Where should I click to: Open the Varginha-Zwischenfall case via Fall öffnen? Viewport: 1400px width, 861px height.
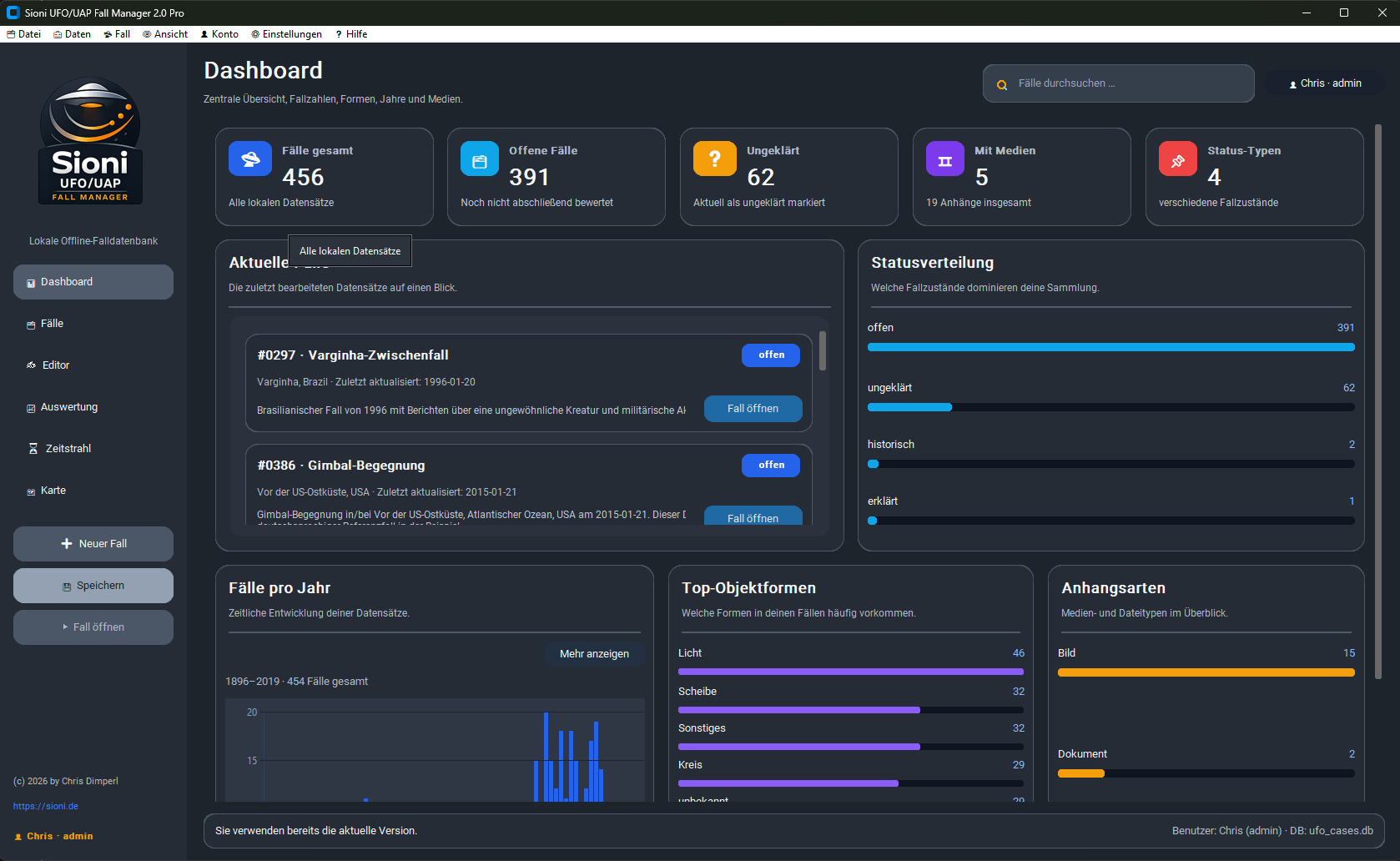tap(753, 409)
